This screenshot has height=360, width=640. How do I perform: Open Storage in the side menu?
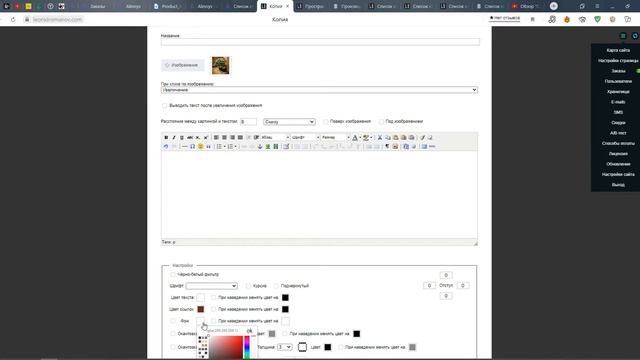coord(618,92)
